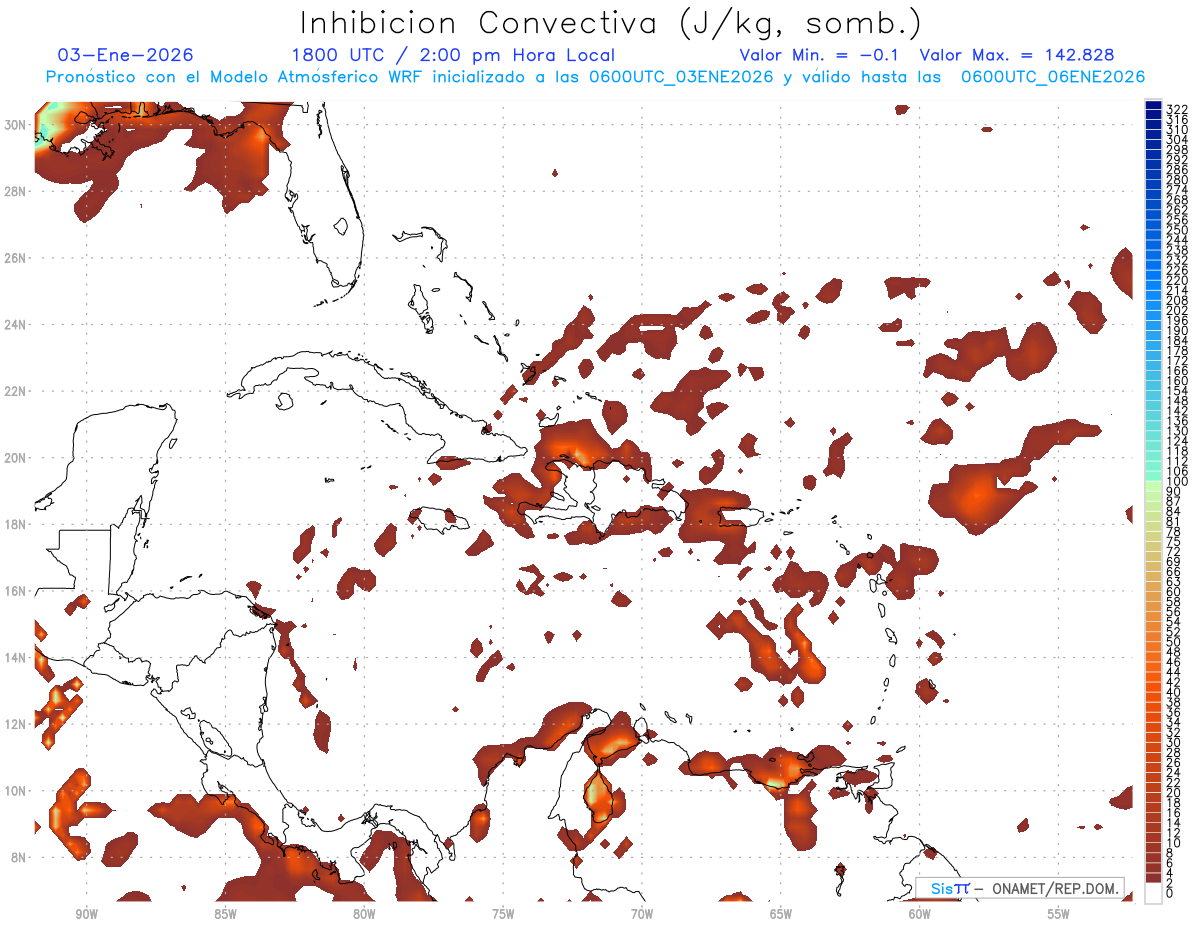Click "Pronóstico con el Modelo Atmósferico WRF" text
The width and height of the screenshot is (1200, 927).
[236, 77]
